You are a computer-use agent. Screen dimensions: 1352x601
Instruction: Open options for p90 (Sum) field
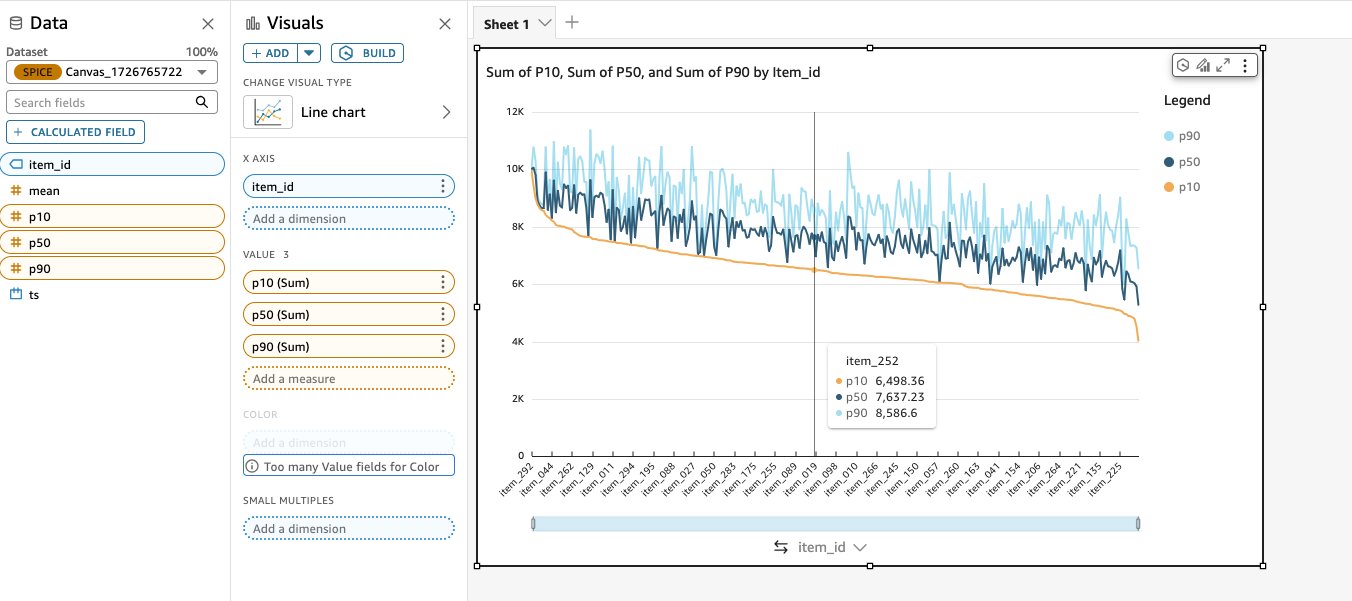[443, 347]
